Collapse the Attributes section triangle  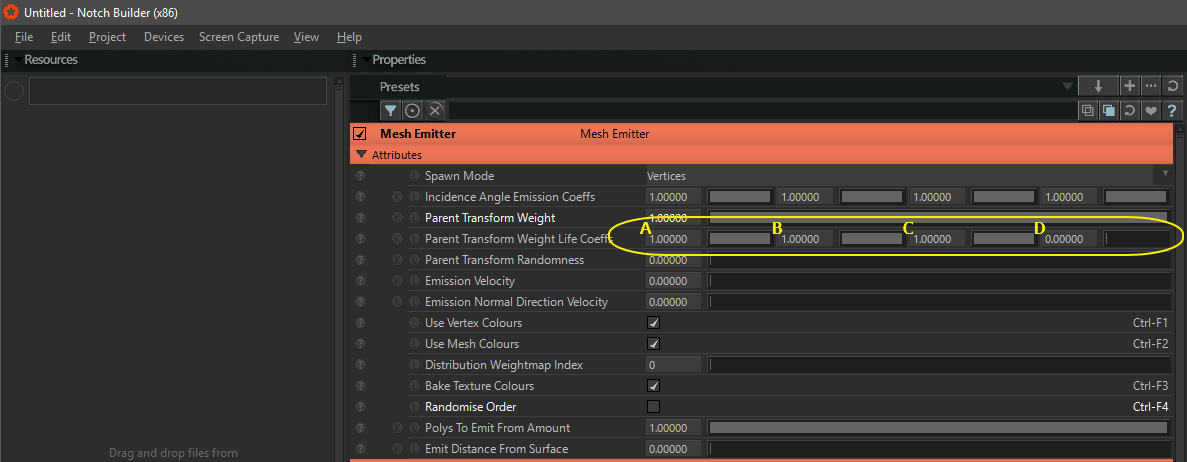361,155
